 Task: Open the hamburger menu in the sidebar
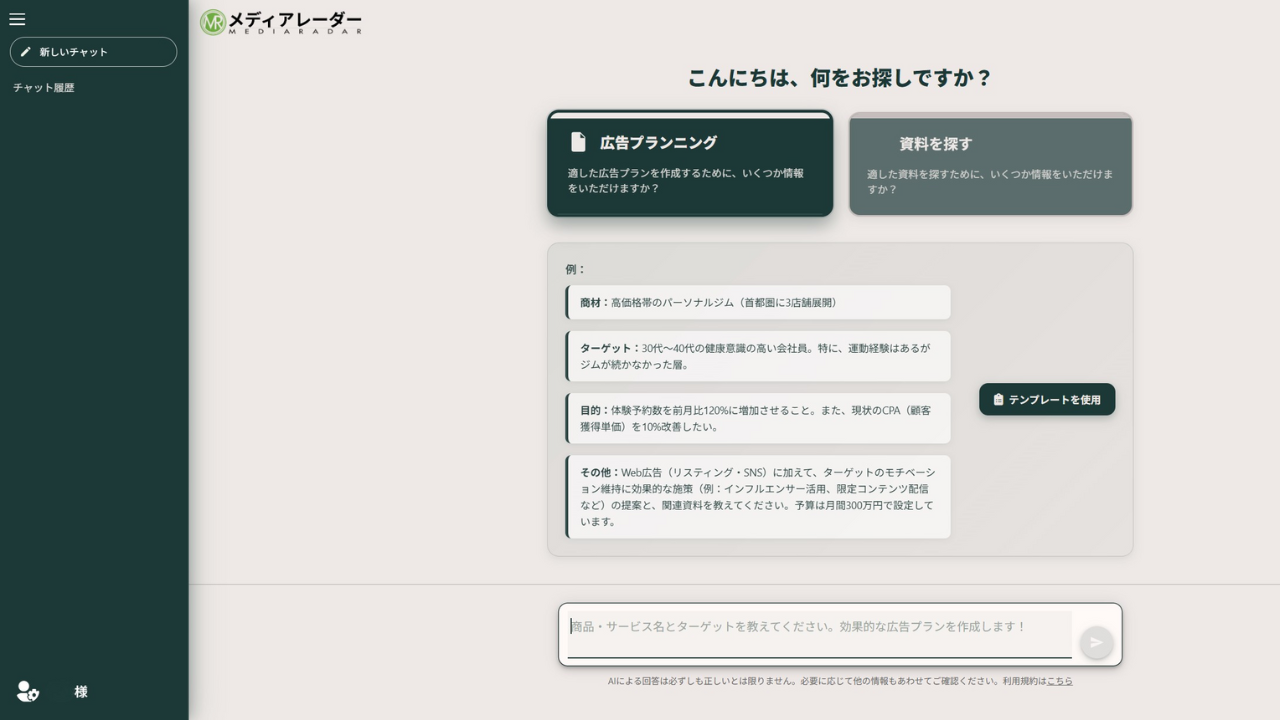(x=17, y=19)
